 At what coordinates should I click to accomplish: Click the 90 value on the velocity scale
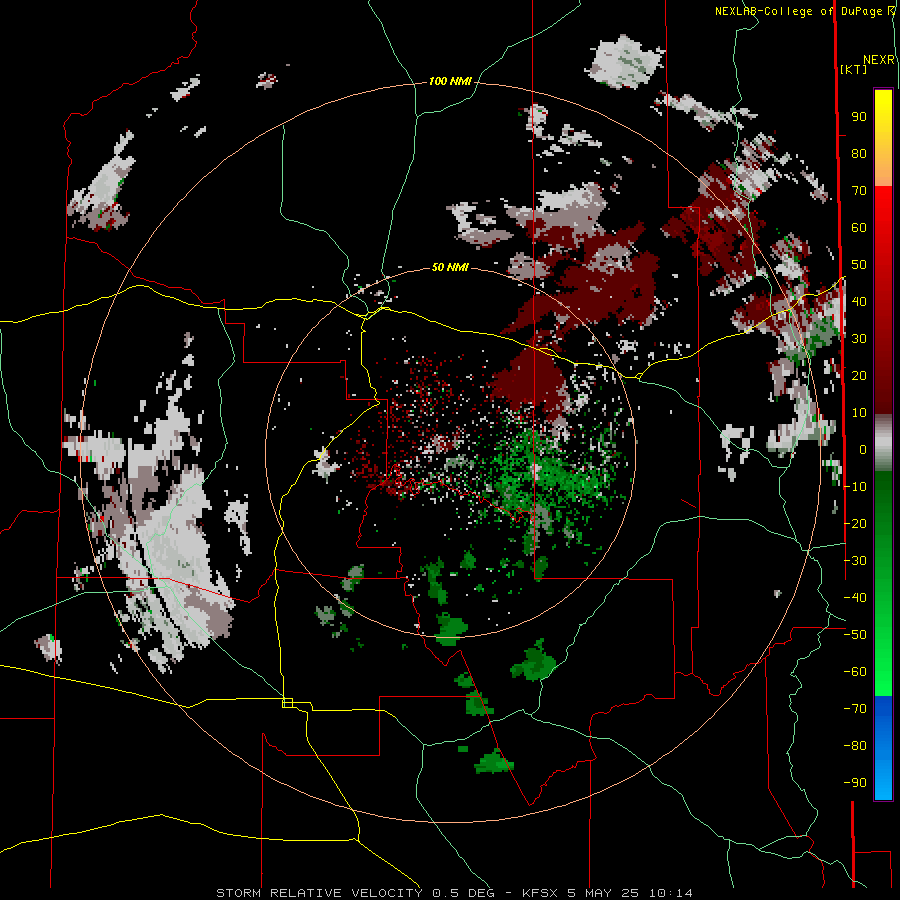point(859,117)
